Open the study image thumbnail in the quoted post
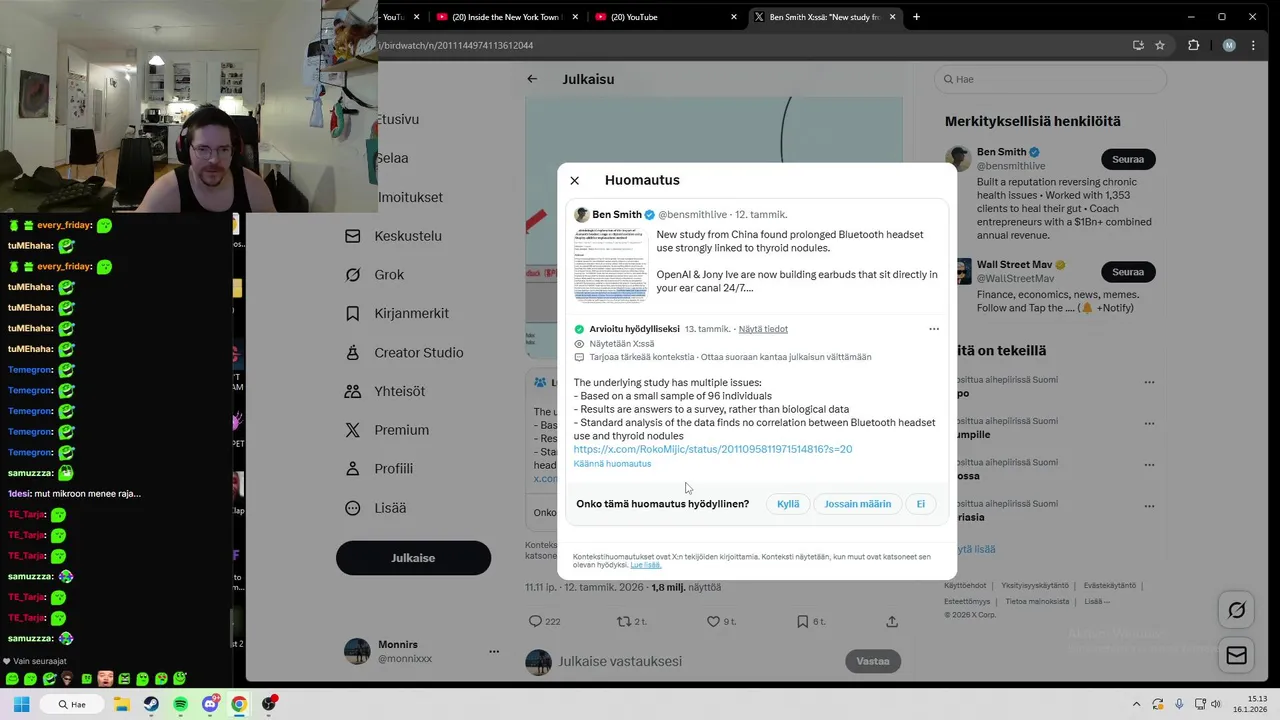The image size is (1280, 720). click(x=611, y=266)
